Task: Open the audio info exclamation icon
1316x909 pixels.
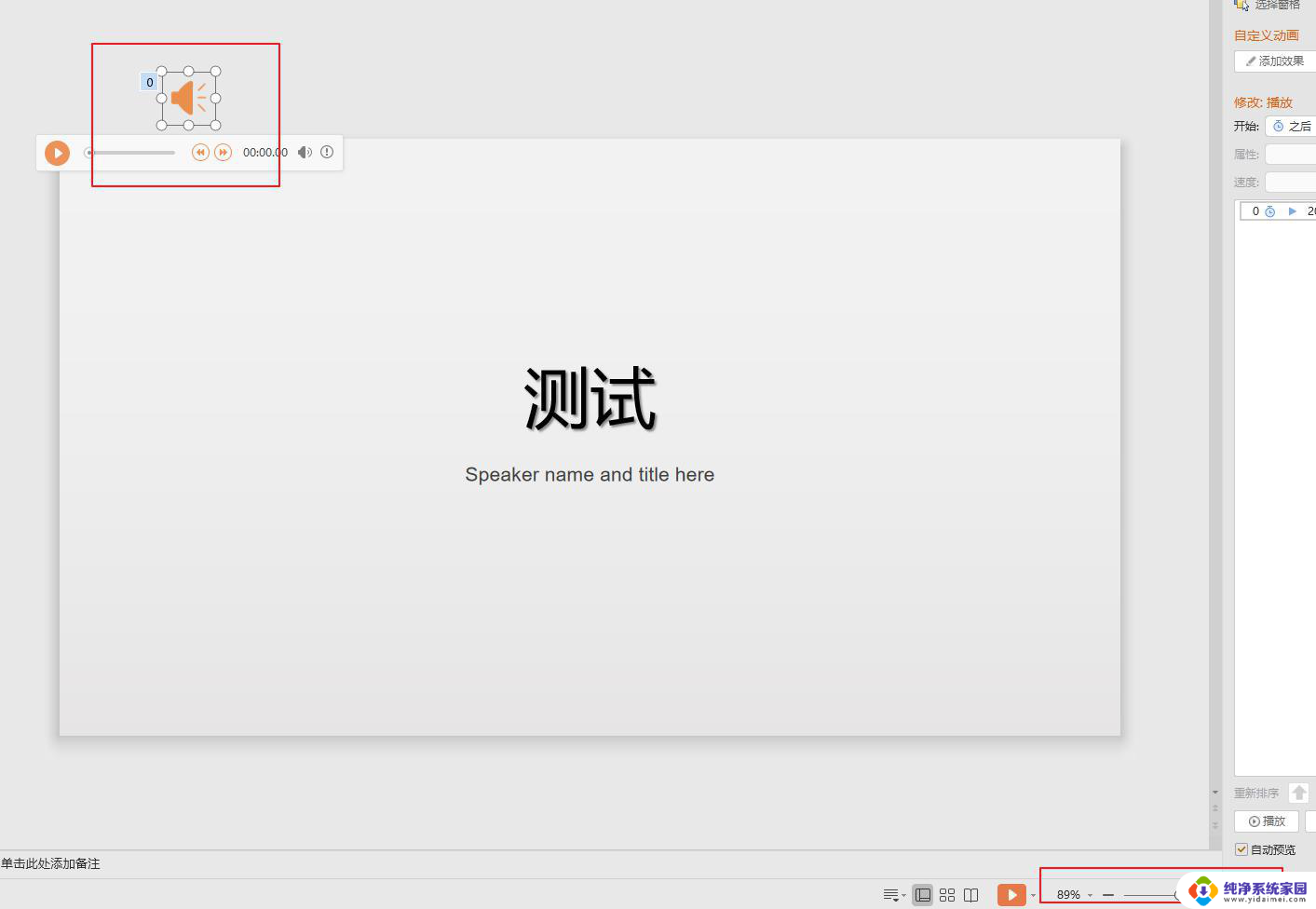Action: click(327, 152)
